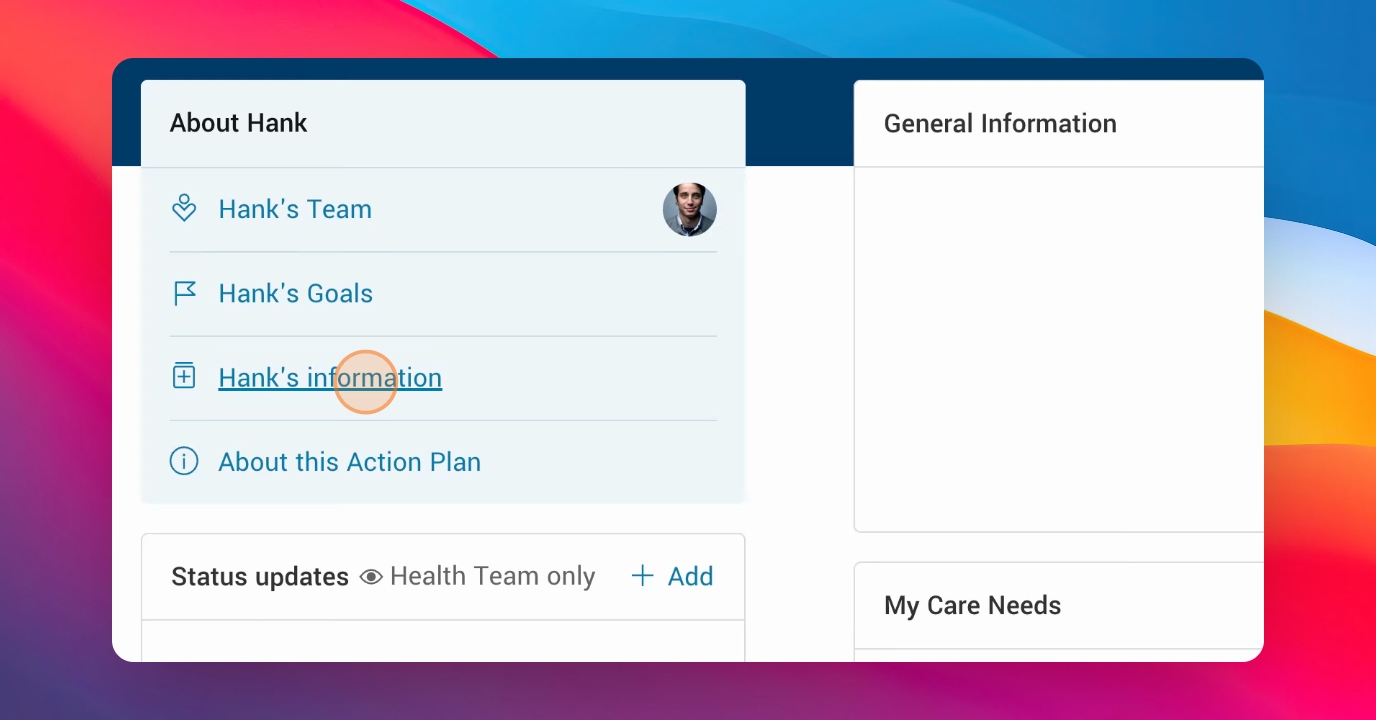The width and height of the screenshot is (1376, 720).
Task: Click the empty area below Status updates header
Action: tap(443, 641)
